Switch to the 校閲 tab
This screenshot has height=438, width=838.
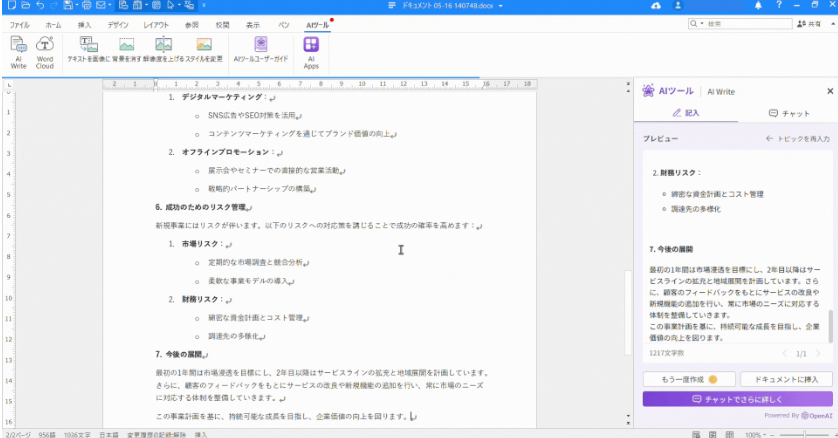tap(222, 25)
